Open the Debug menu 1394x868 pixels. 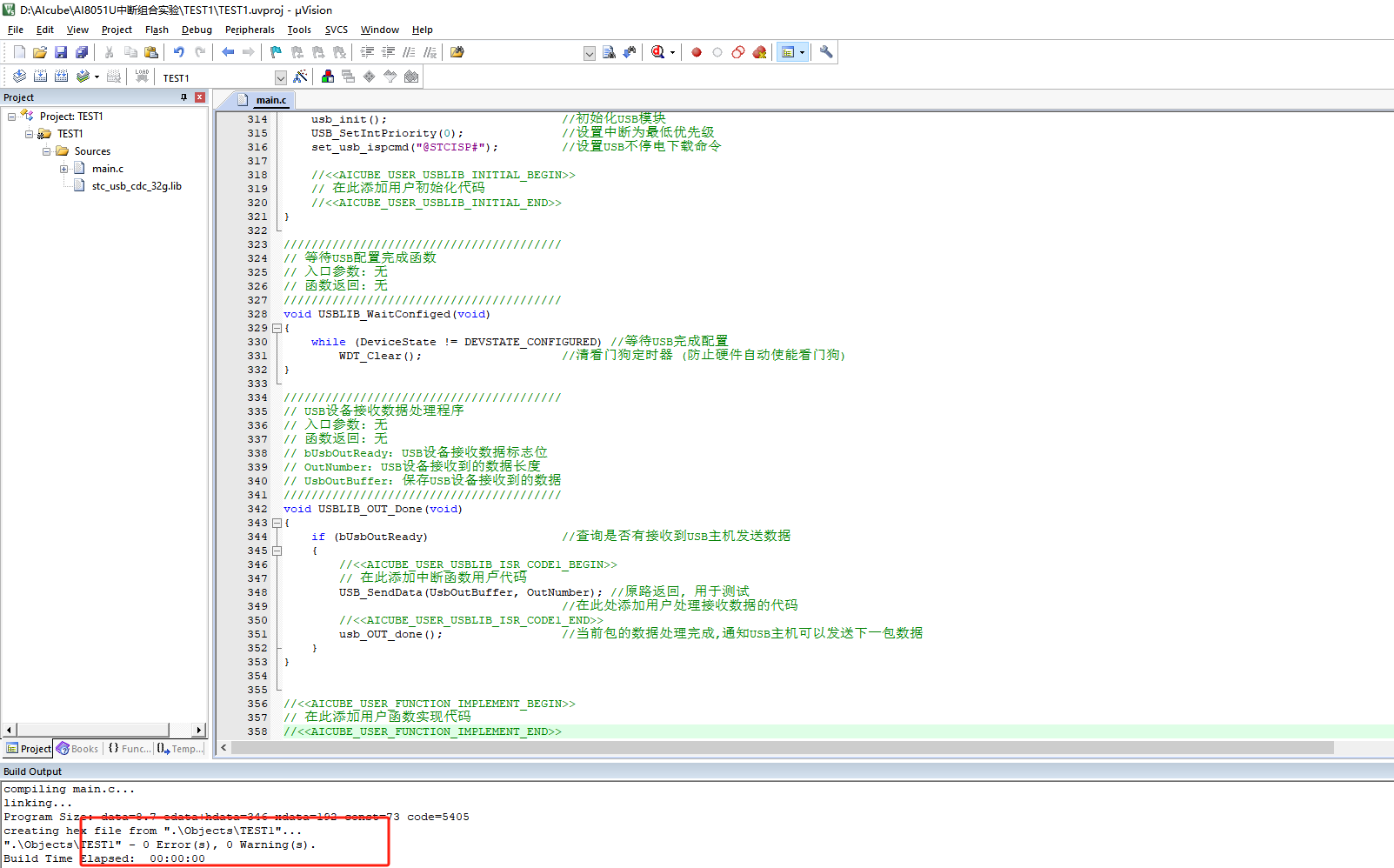point(197,30)
